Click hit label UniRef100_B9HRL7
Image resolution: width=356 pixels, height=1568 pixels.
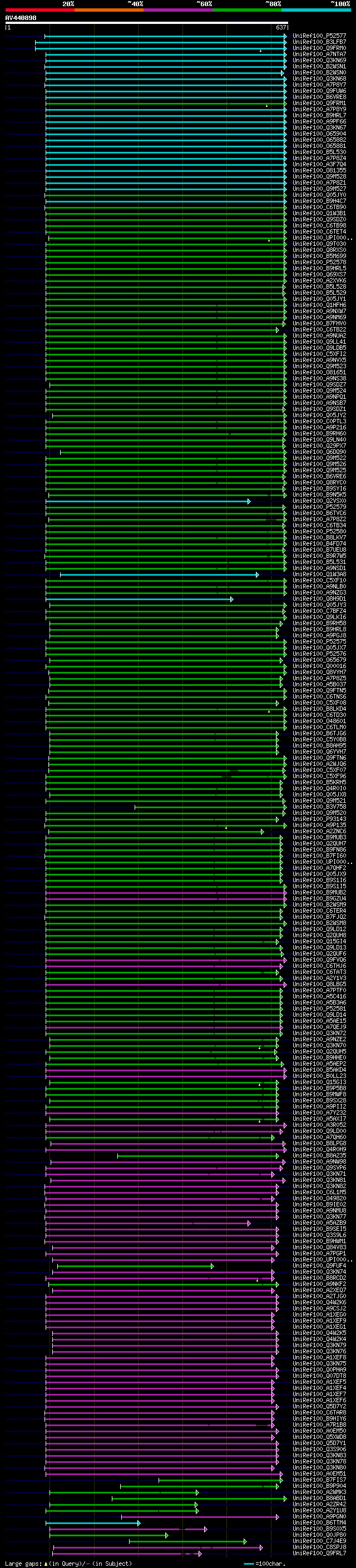[319, 116]
